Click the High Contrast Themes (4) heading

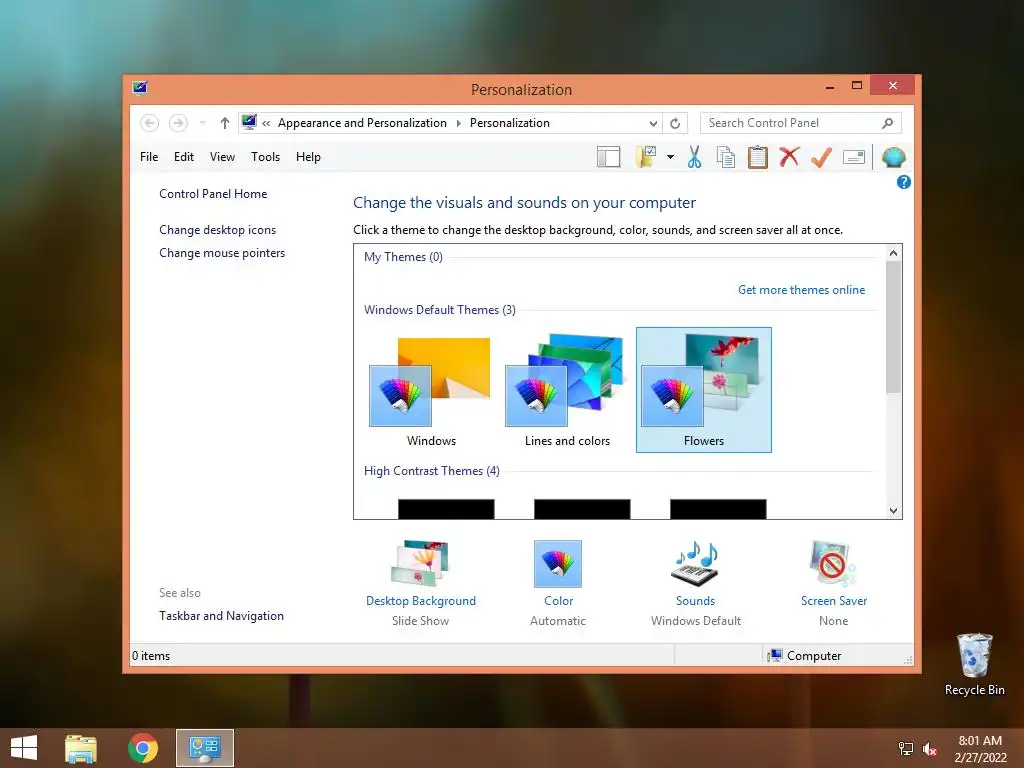(x=432, y=471)
